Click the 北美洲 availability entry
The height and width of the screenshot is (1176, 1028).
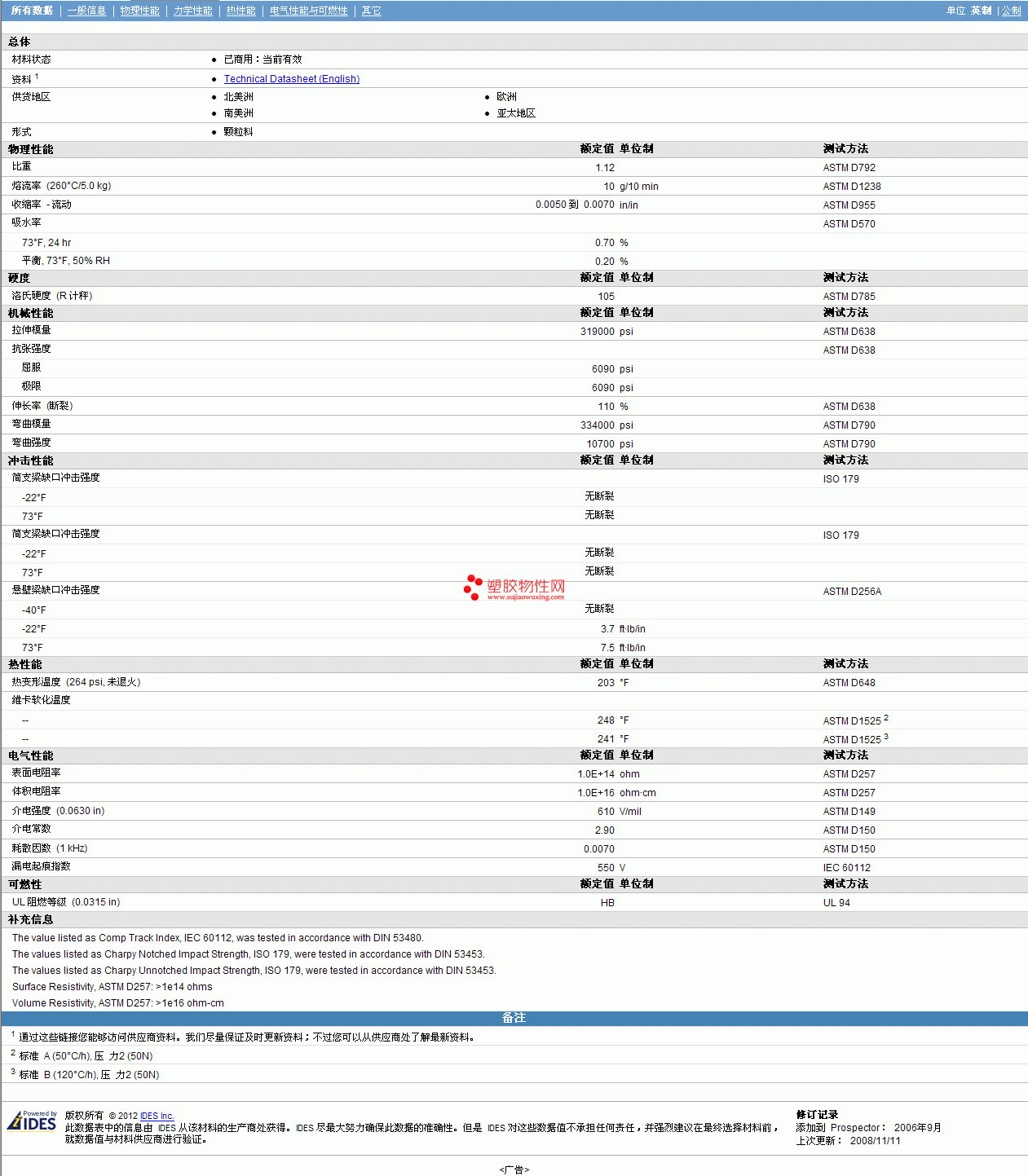[239, 97]
